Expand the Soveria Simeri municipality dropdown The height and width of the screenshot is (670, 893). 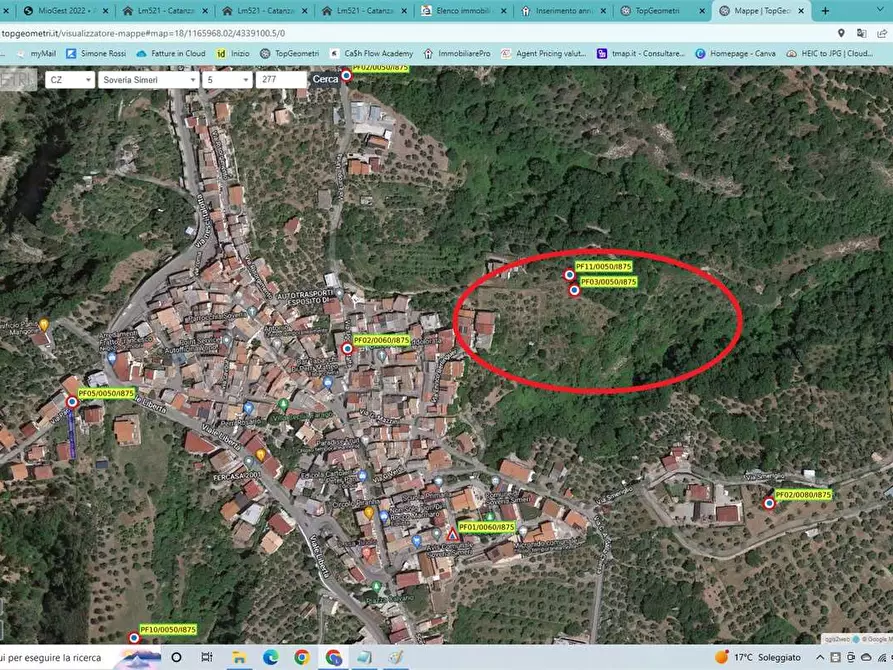click(148, 80)
